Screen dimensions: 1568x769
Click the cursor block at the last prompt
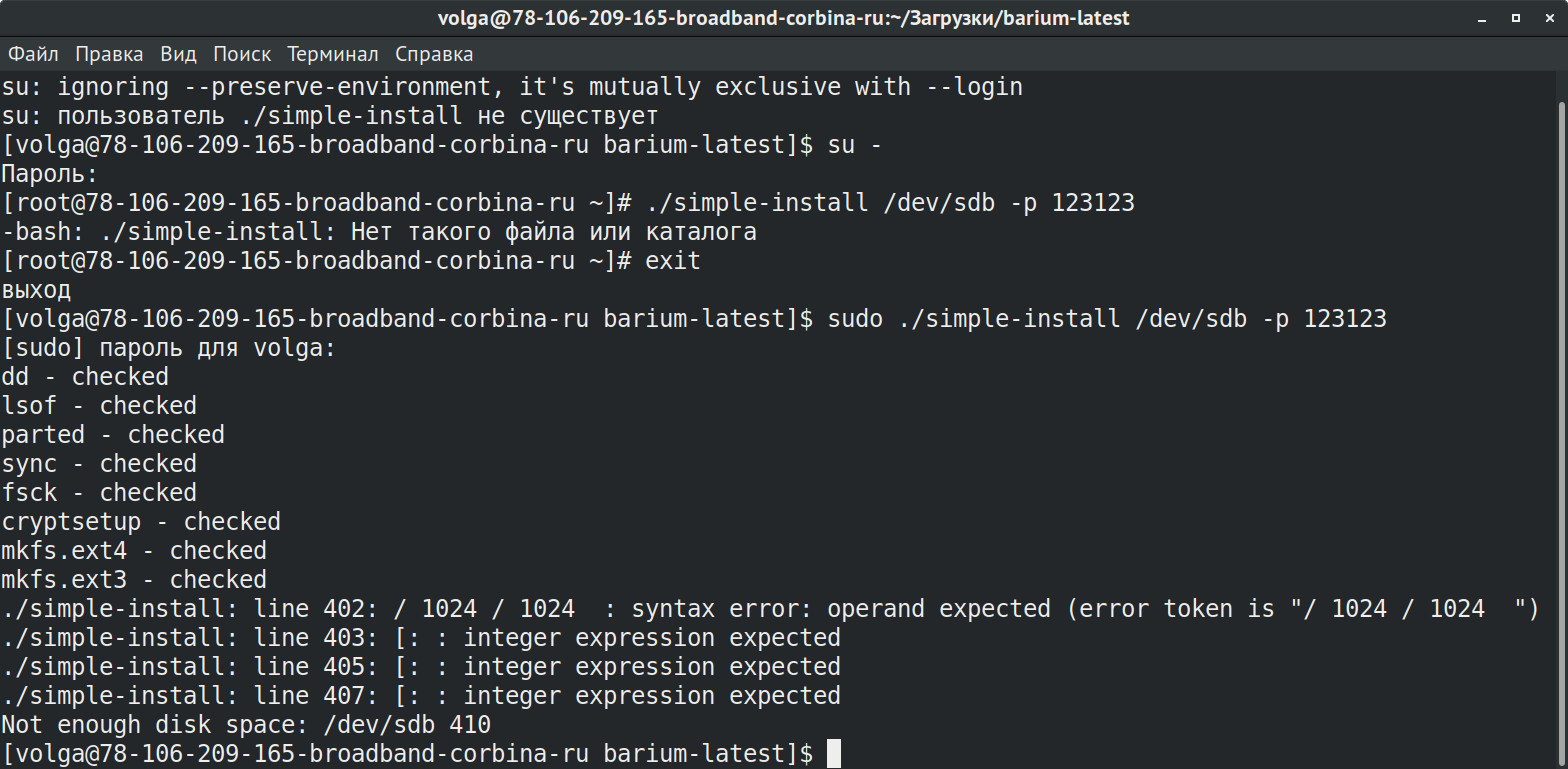(x=834, y=754)
